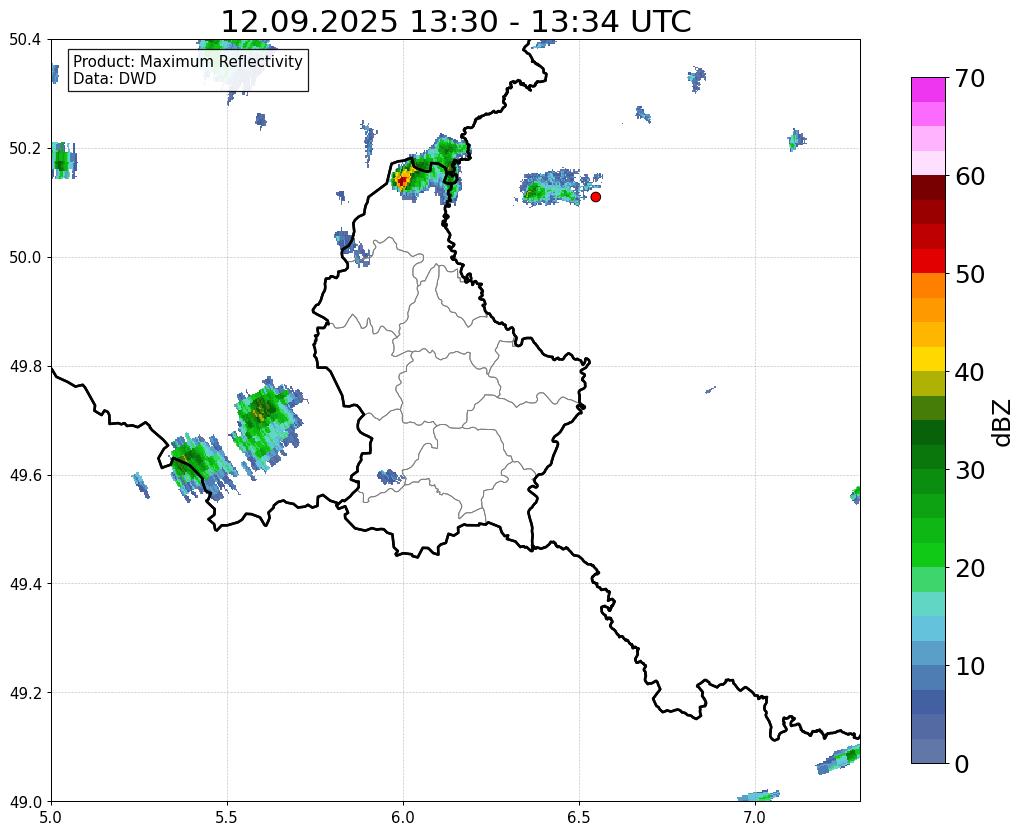The height and width of the screenshot is (834, 1023).
Task: Click the 6.5 longitude tick label
Action: click(579, 818)
